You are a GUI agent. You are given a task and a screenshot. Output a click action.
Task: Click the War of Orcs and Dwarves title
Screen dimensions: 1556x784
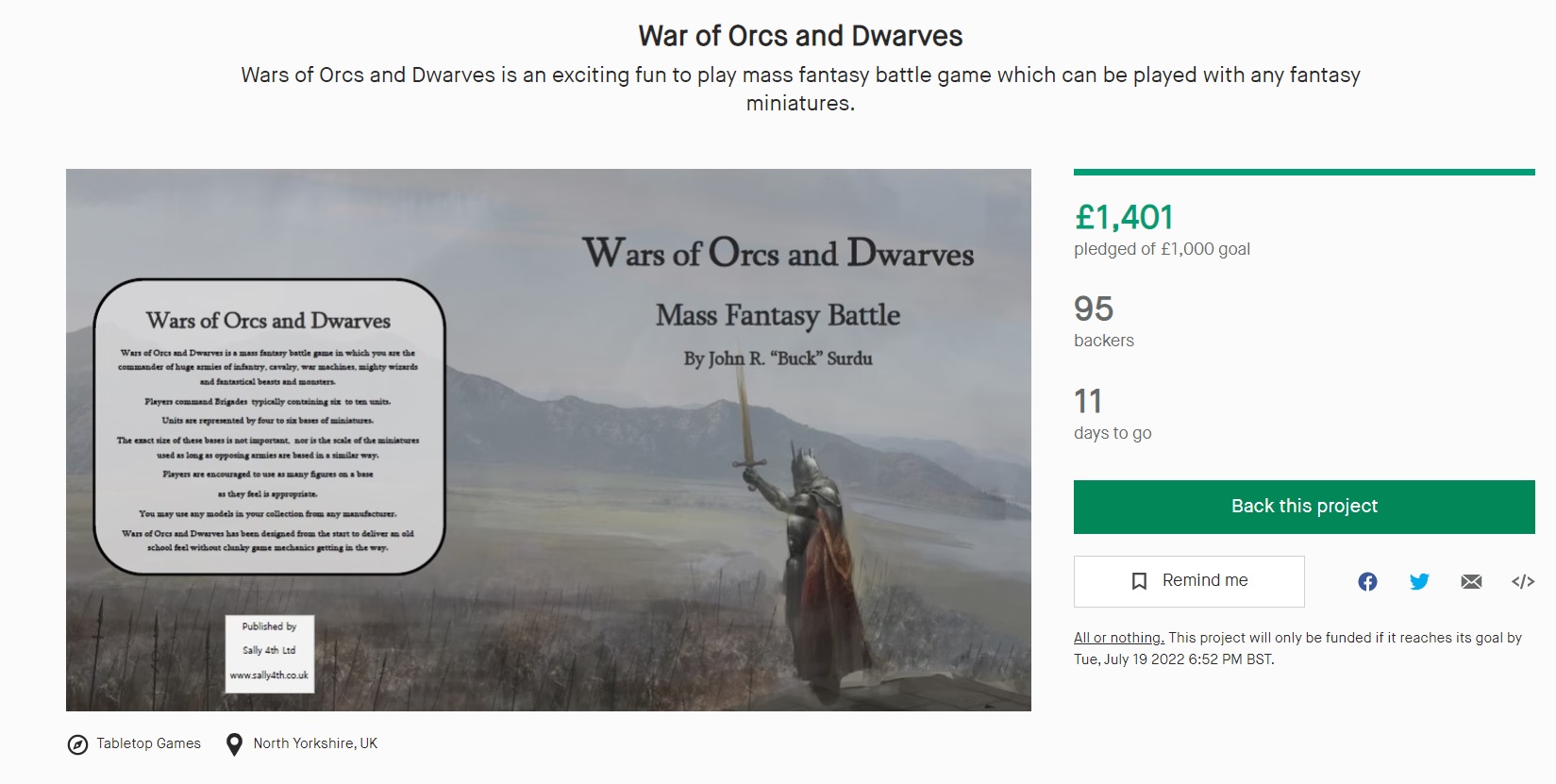(798, 36)
